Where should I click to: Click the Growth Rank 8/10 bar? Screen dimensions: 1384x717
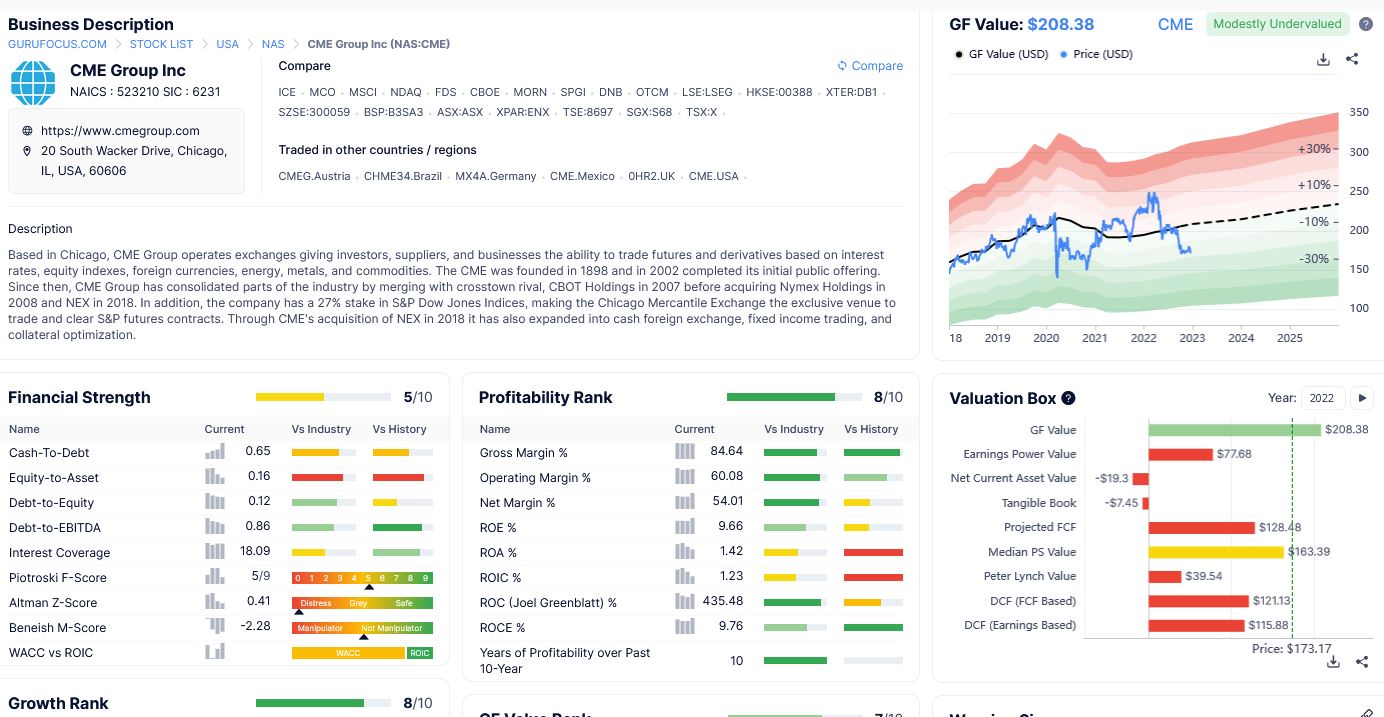coord(323,703)
